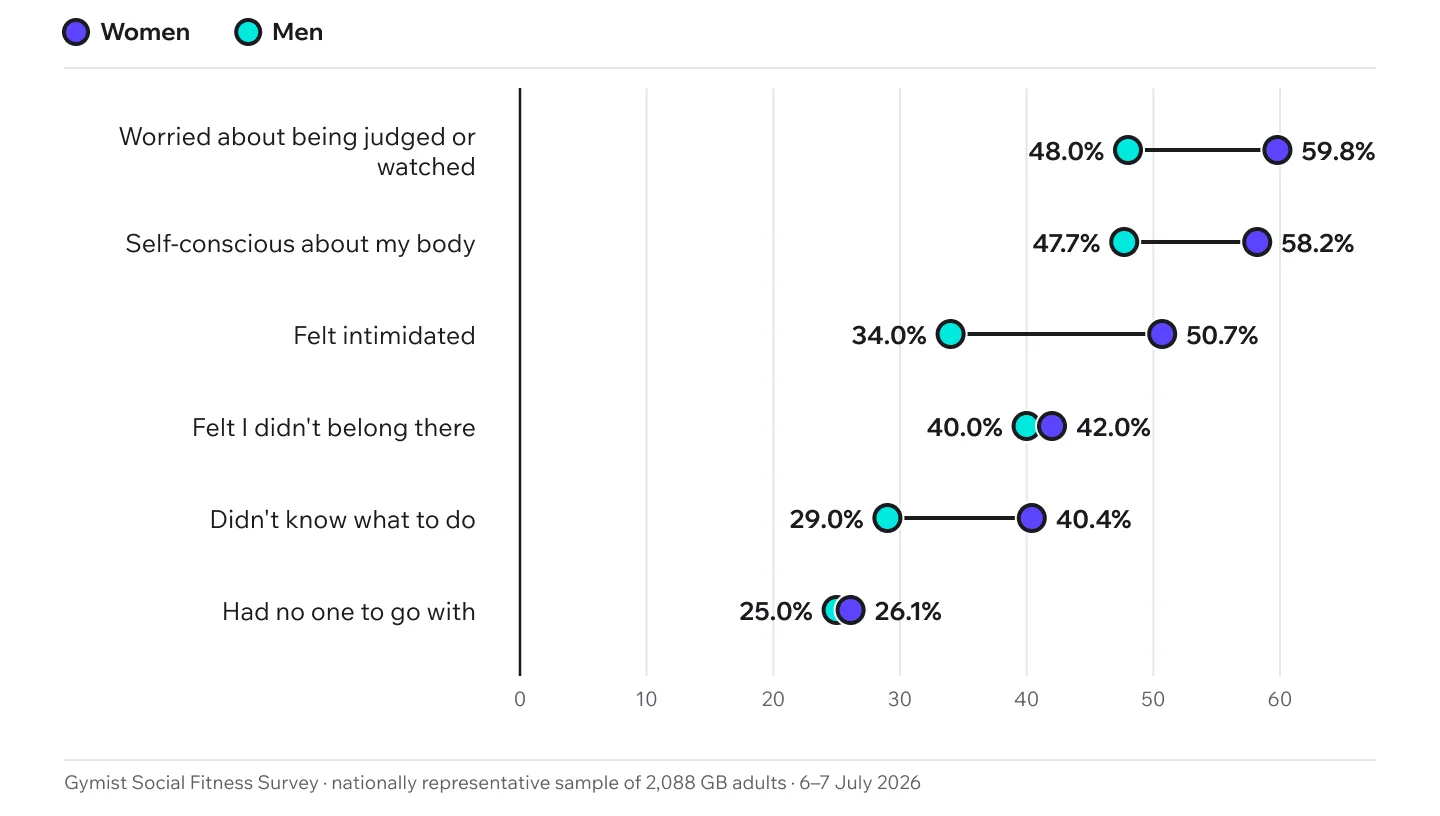
Task: Select the Women 26.1% data point
Action: coord(850,610)
